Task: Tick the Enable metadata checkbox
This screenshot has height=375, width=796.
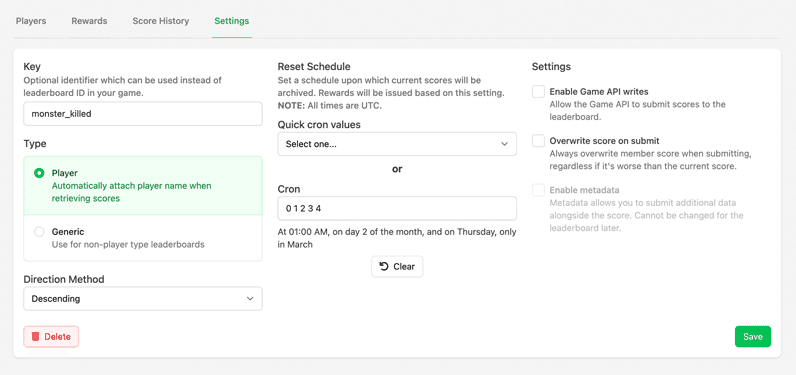Action: coord(538,190)
